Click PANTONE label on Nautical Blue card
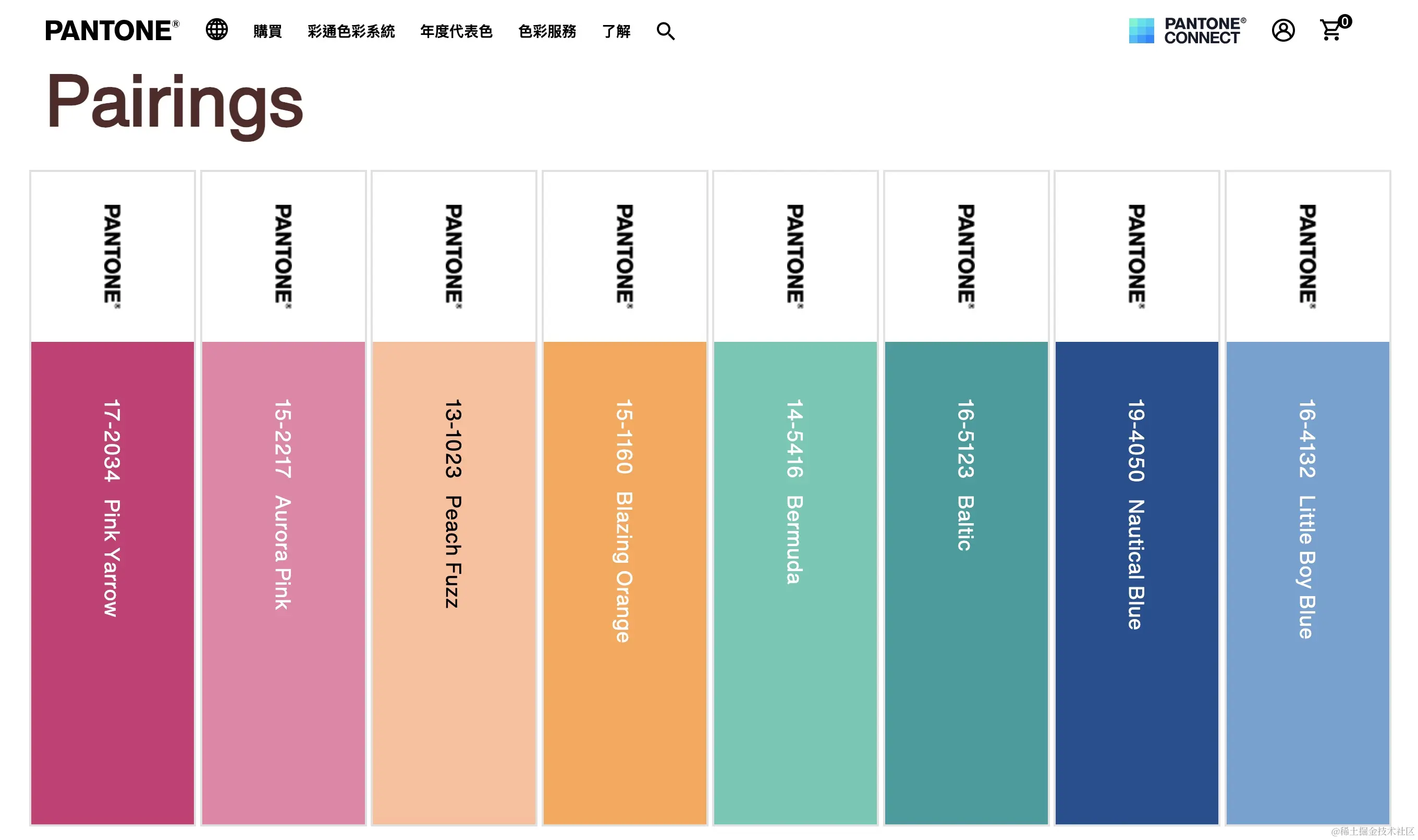1418x840 pixels. [x=1137, y=256]
